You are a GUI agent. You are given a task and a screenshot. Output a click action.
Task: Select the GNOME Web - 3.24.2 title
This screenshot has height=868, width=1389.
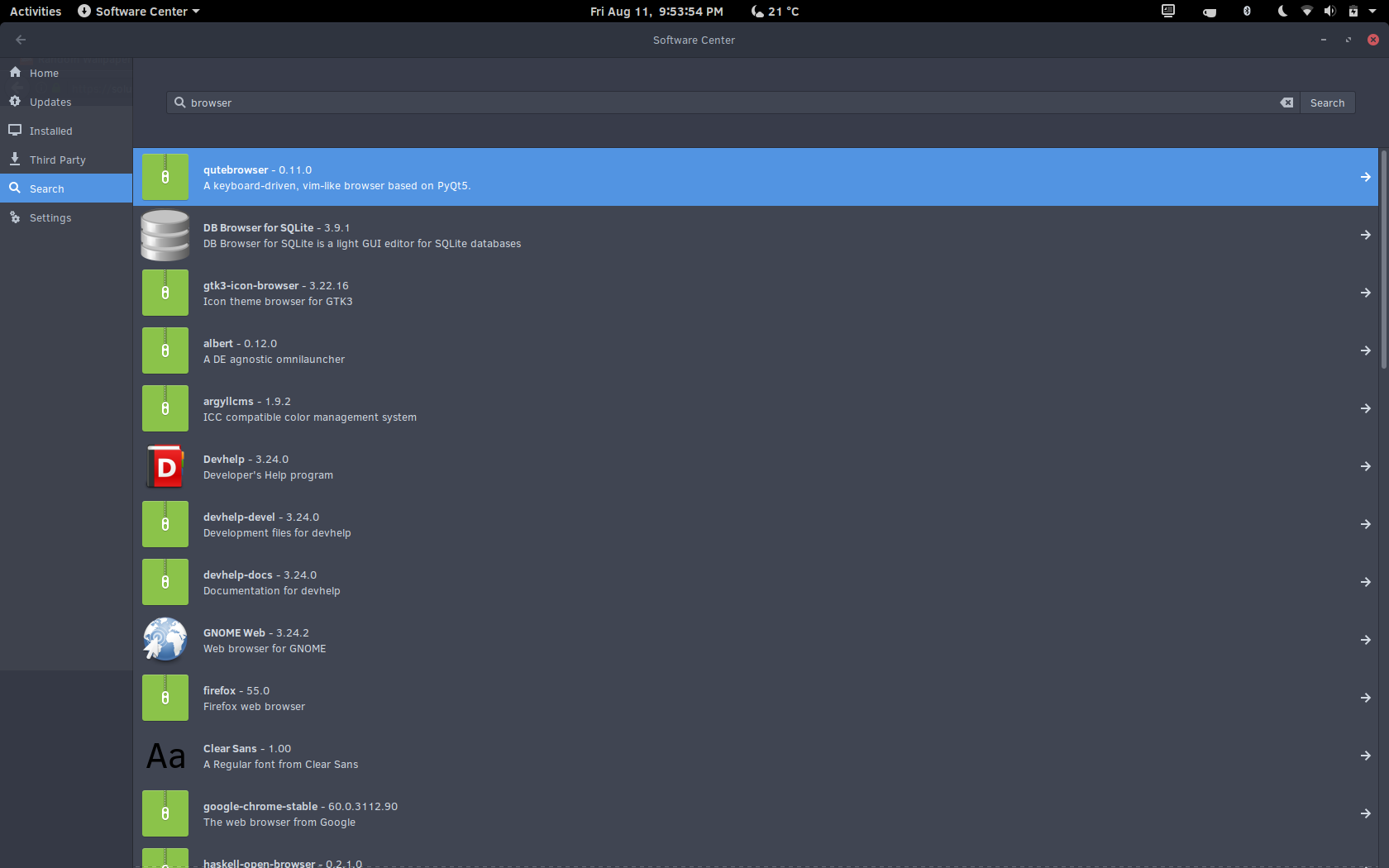255,632
